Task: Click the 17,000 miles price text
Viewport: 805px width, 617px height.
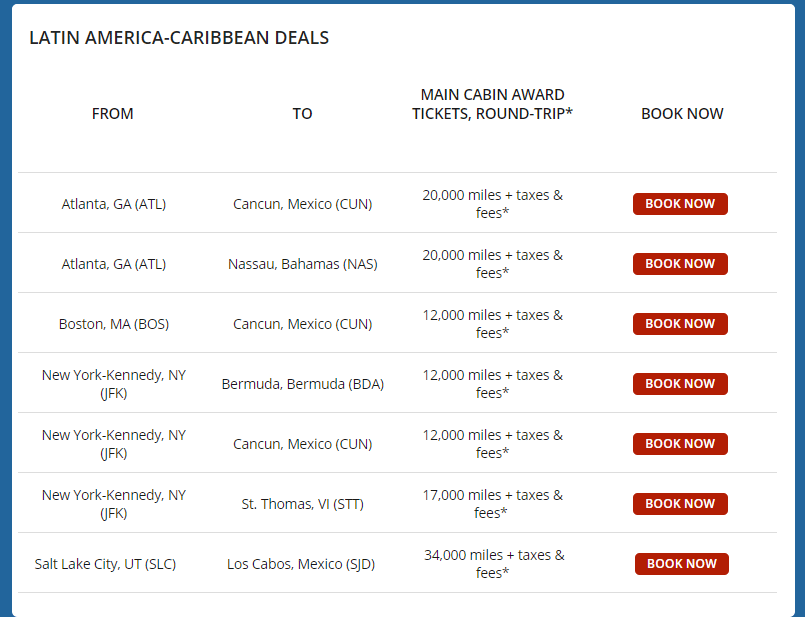Action: click(492, 495)
